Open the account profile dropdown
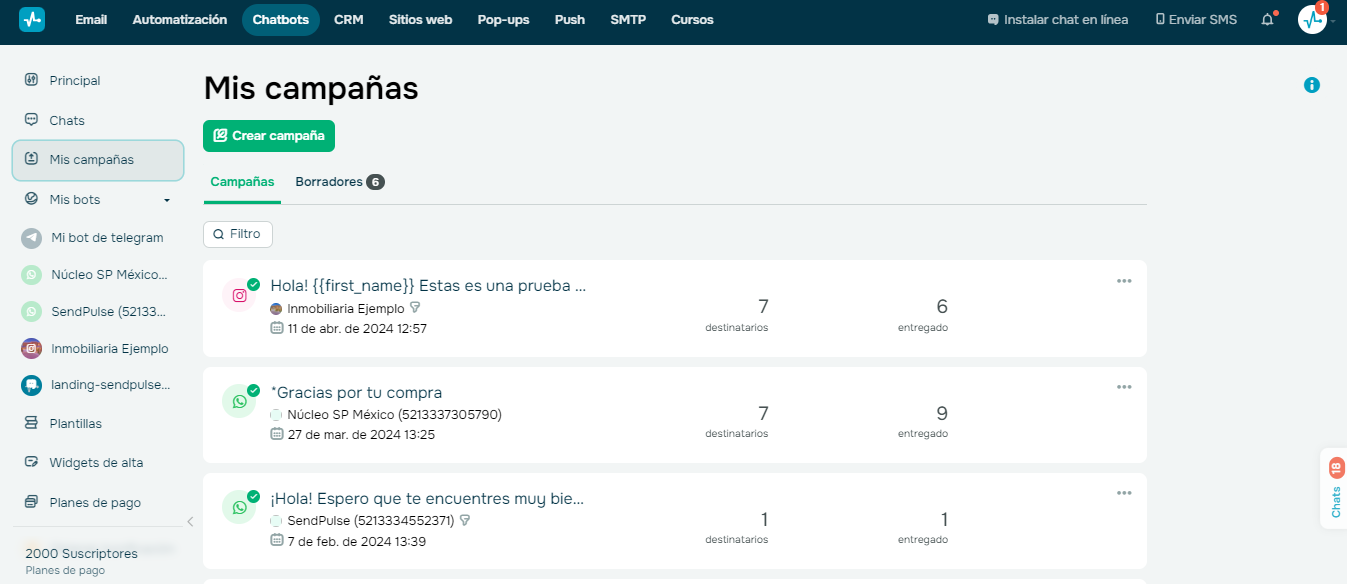The image size is (1347, 584). (x=1311, y=20)
